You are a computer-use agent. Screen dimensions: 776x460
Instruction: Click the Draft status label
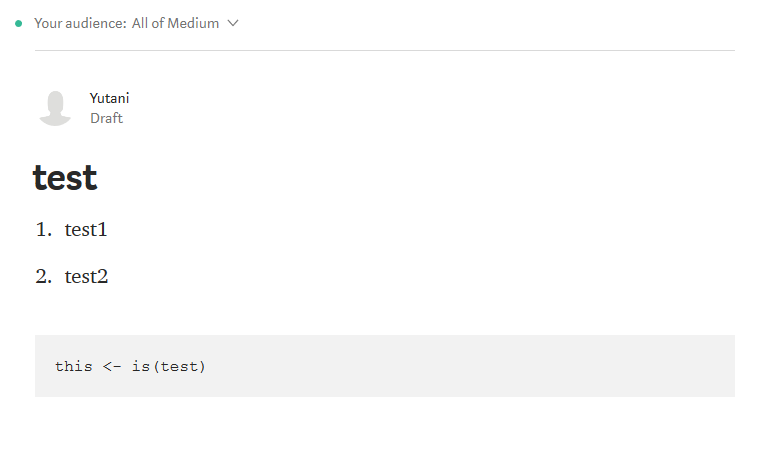pyautogui.click(x=106, y=118)
